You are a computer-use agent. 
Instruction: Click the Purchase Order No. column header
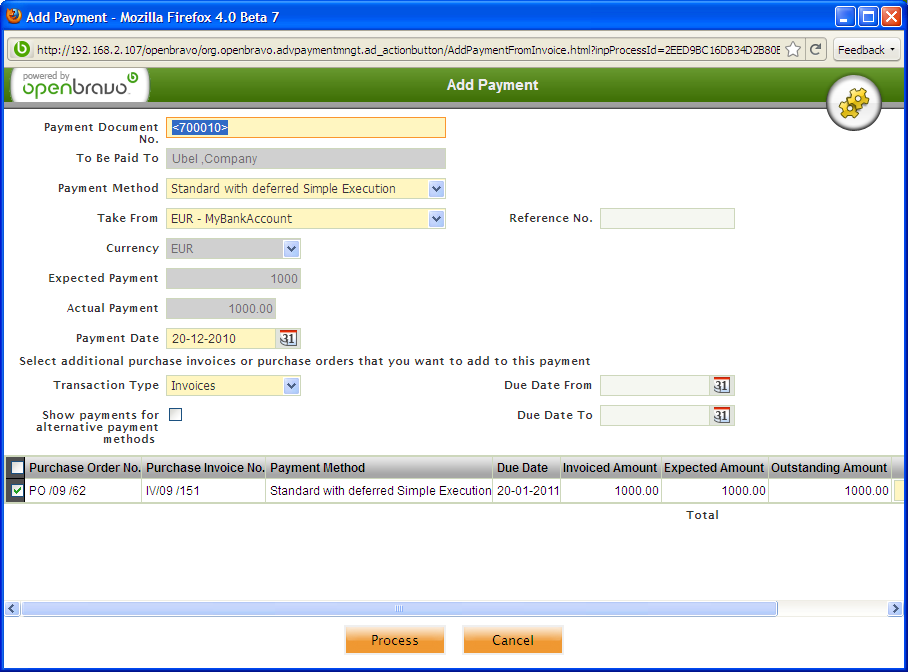85,468
